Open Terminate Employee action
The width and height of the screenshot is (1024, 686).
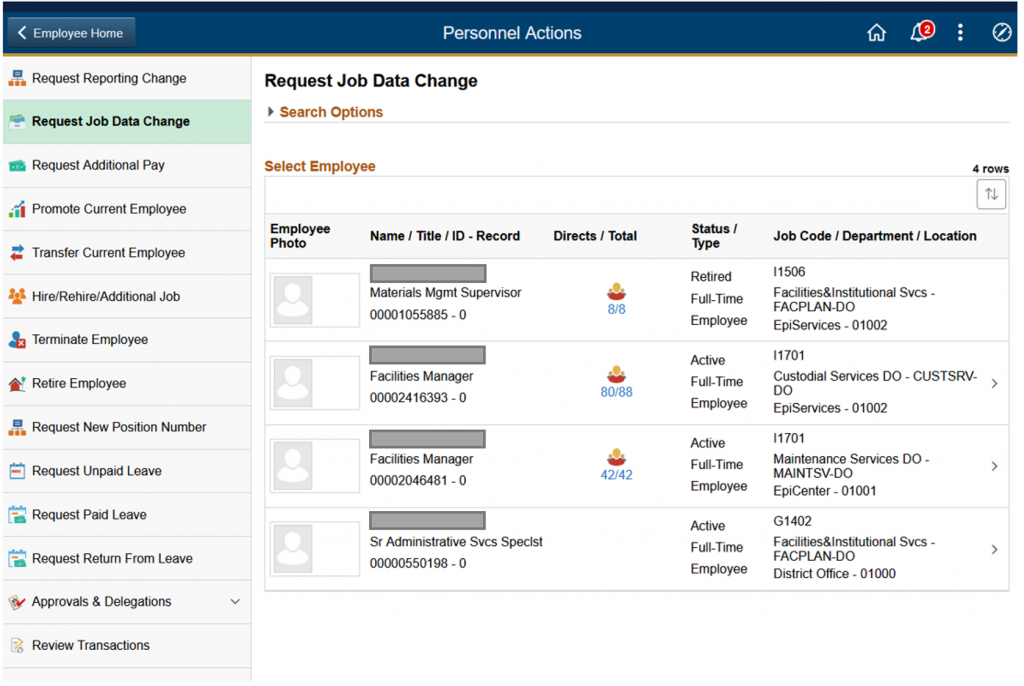coord(127,340)
